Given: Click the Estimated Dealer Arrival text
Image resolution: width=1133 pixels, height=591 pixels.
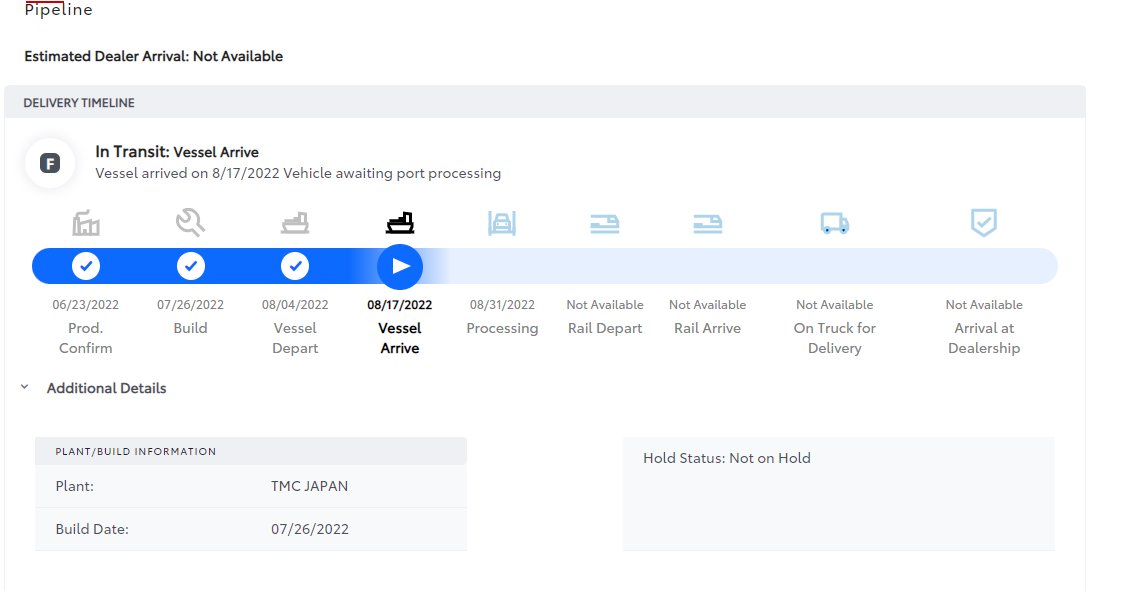Looking at the screenshot, I should [x=153, y=56].
